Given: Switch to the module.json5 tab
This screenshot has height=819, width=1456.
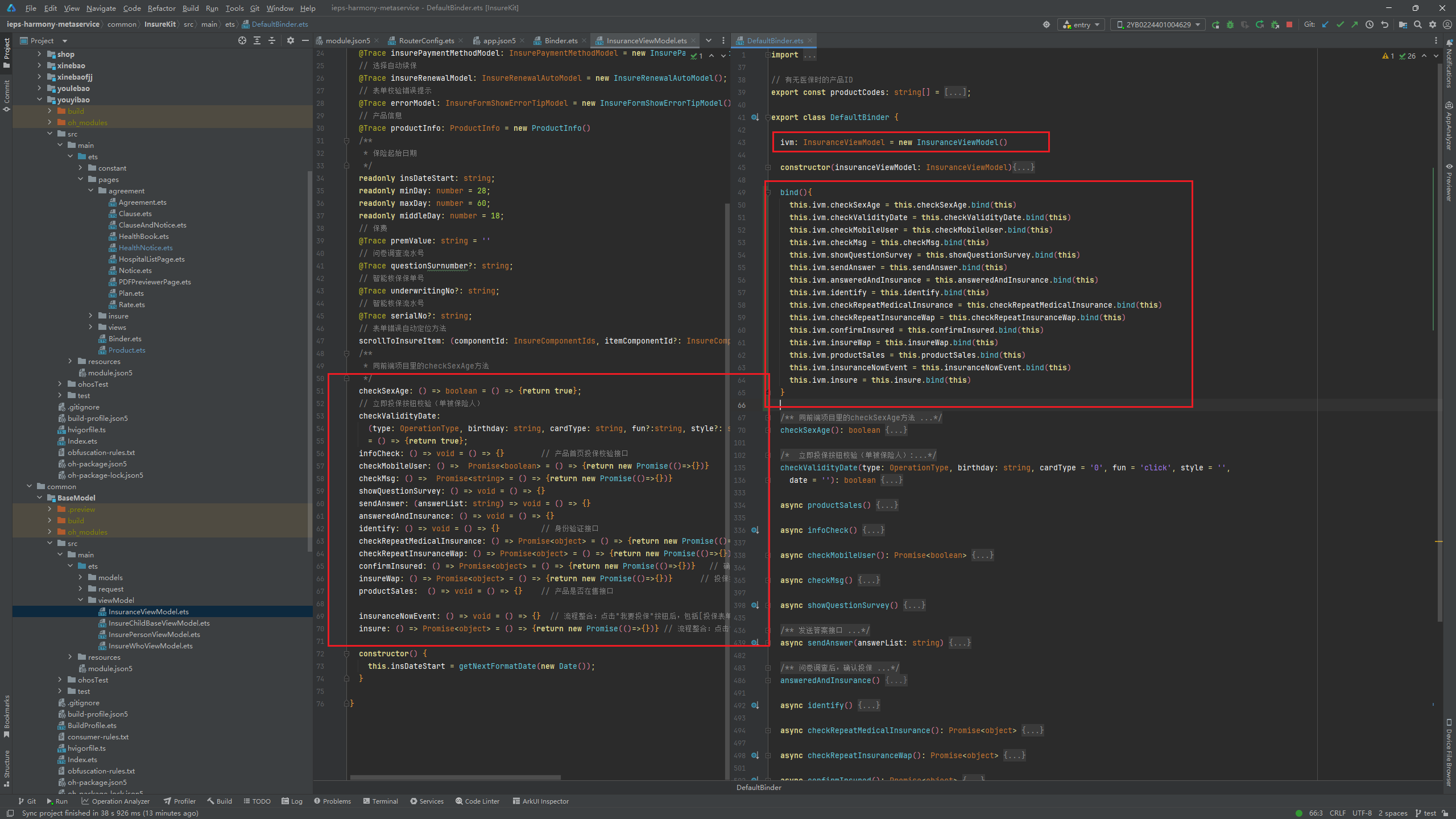Looking at the screenshot, I should tap(347, 40).
